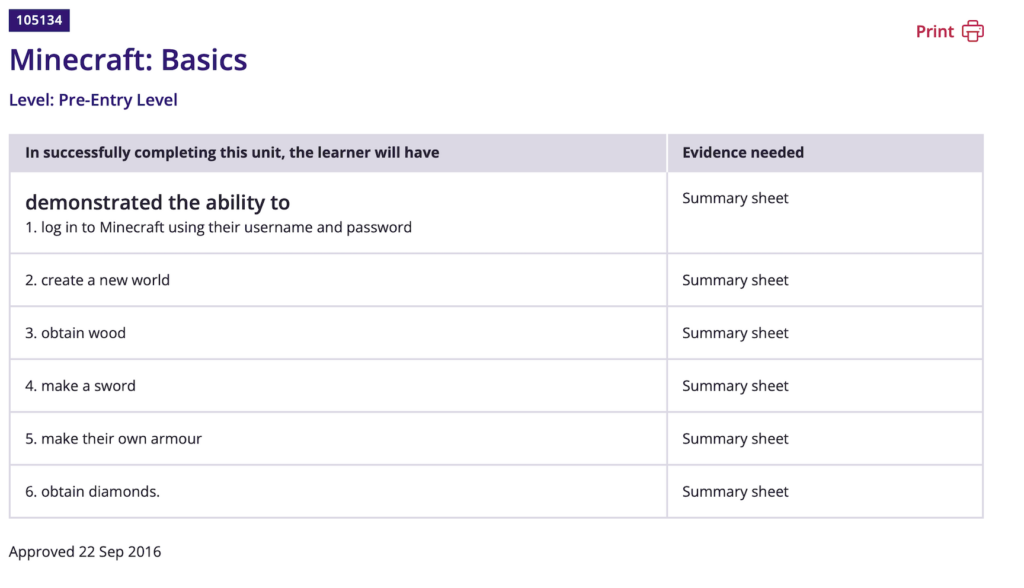Click Summary sheet beside obtain diamonds
The width and height of the screenshot is (1024, 588).
735,492
